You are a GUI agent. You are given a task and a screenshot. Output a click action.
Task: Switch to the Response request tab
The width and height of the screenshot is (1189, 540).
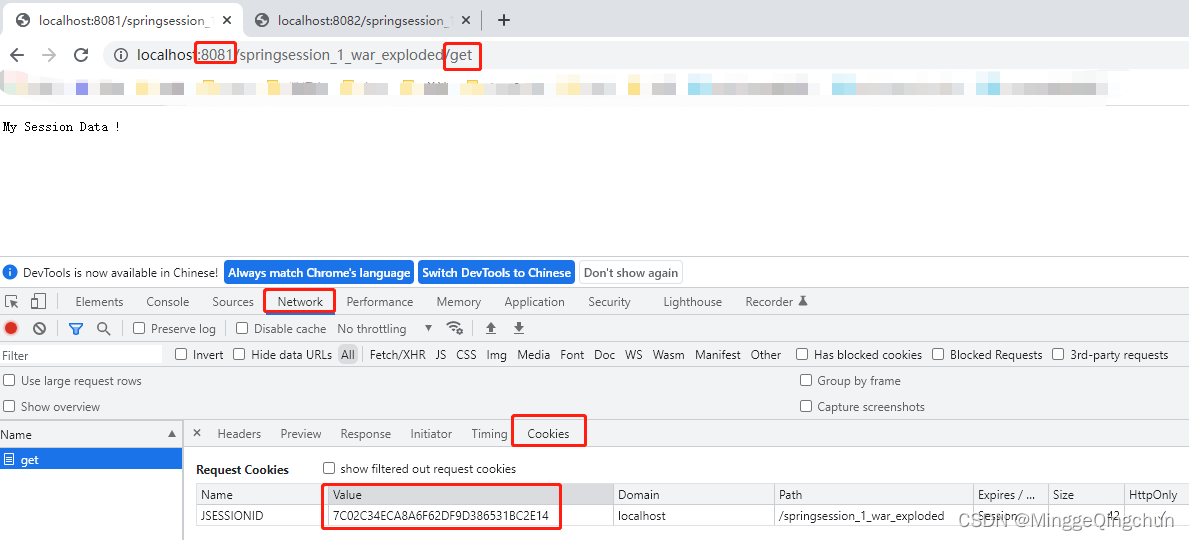click(365, 434)
